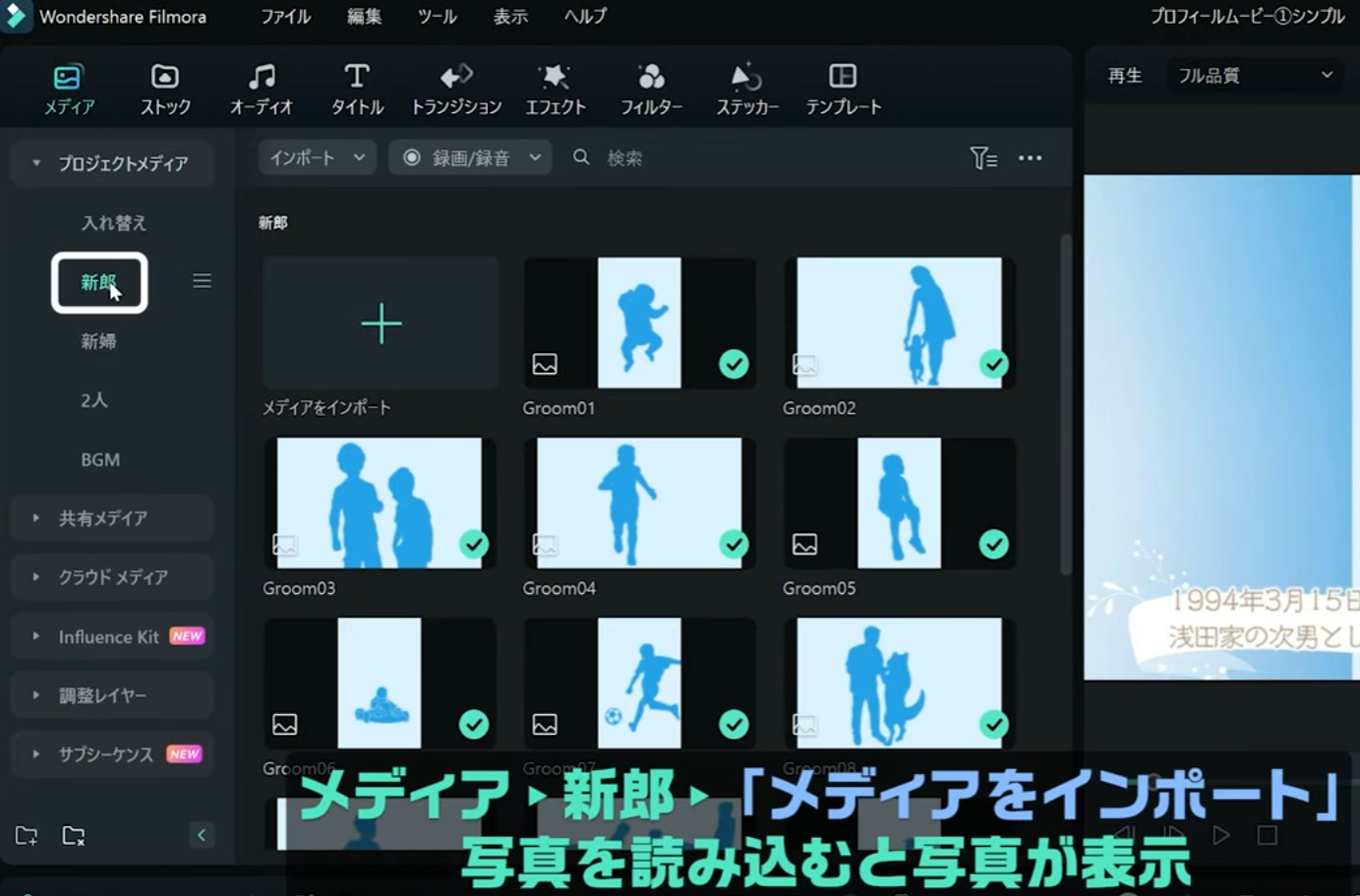Open the ヘルプ menu

(x=585, y=17)
